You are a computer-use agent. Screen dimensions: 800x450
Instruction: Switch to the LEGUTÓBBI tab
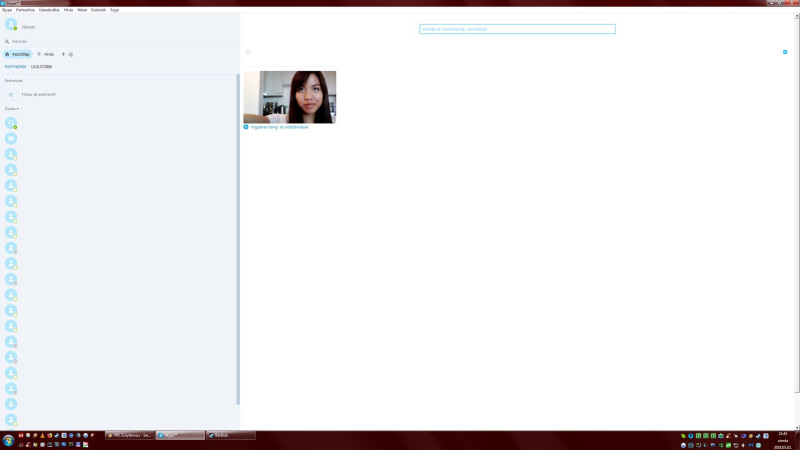click(41, 67)
